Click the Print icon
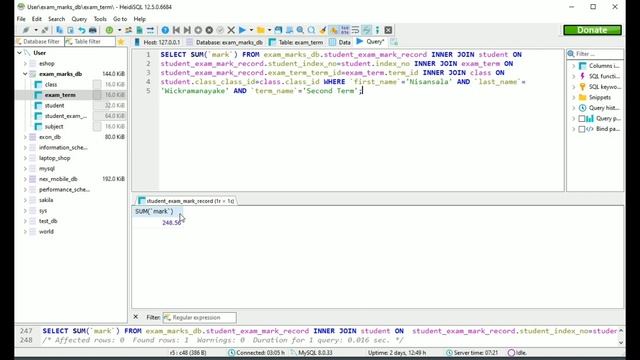Viewport: 640px width, 360px height. coord(93,30)
